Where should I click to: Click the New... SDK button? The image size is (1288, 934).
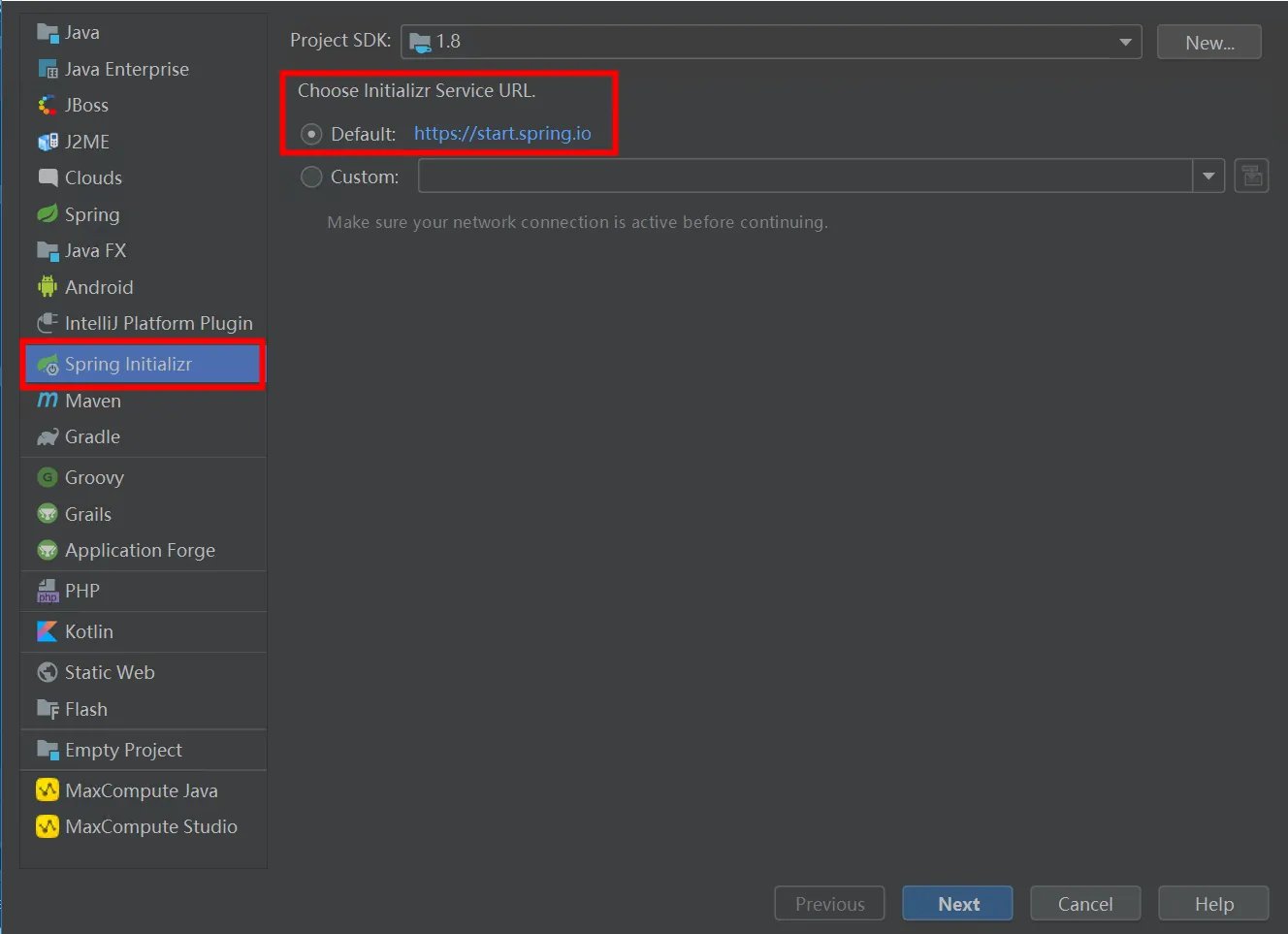pyautogui.click(x=1208, y=43)
